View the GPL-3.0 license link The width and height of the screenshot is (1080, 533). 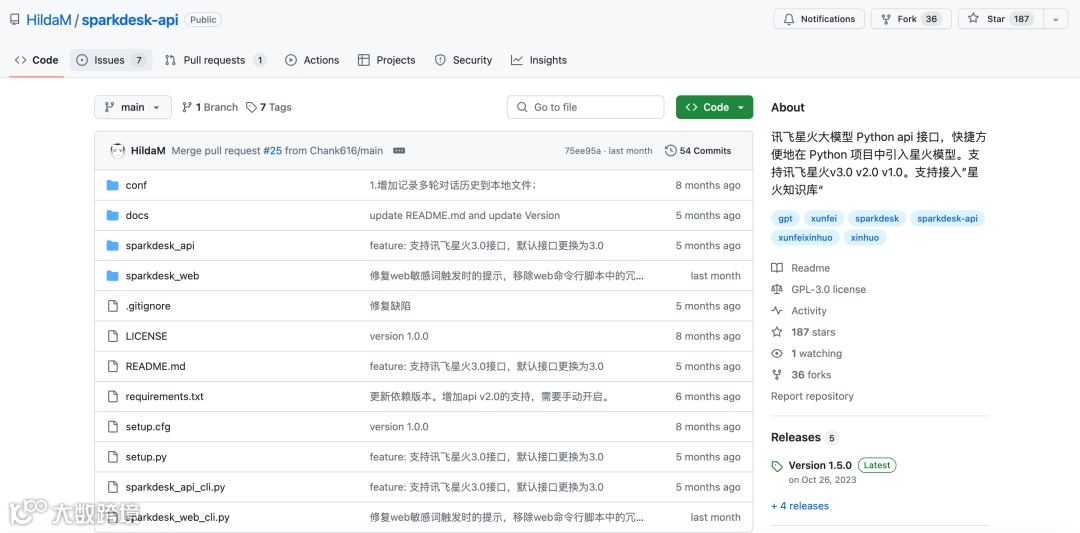coord(819,289)
